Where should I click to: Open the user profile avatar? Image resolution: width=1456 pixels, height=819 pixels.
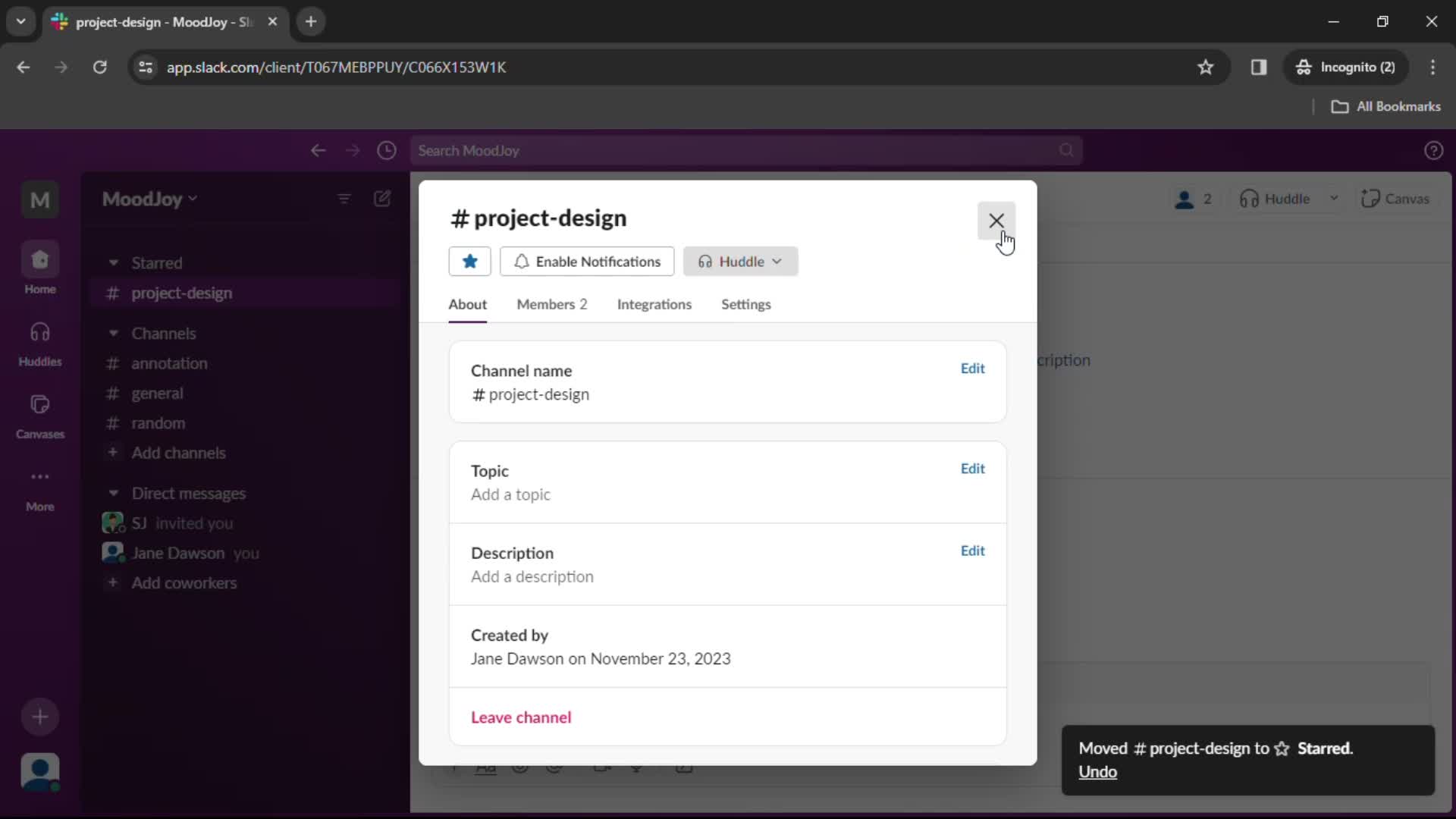(40, 772)
